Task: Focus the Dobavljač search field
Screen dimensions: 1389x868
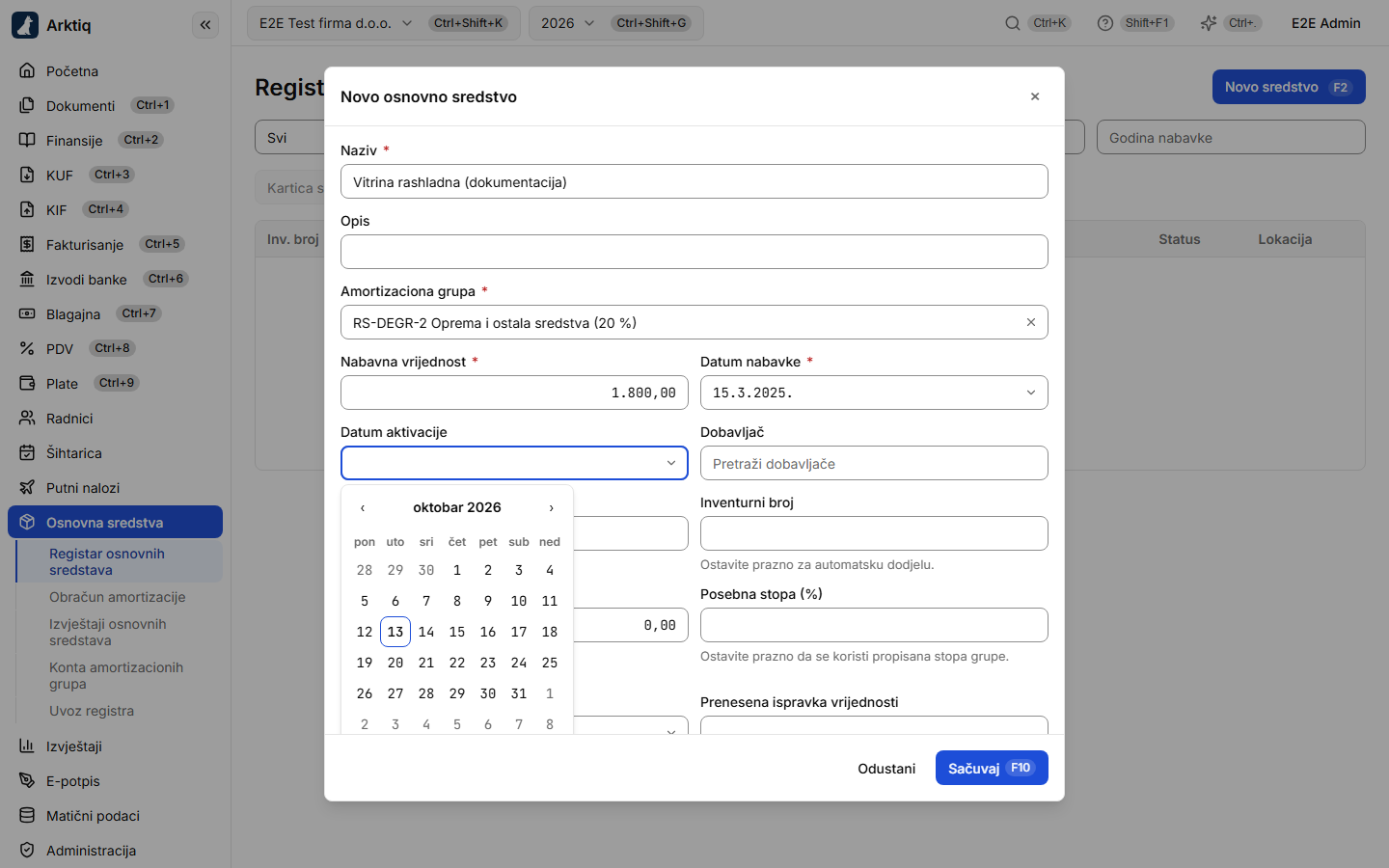Action: tap(874, 463)
